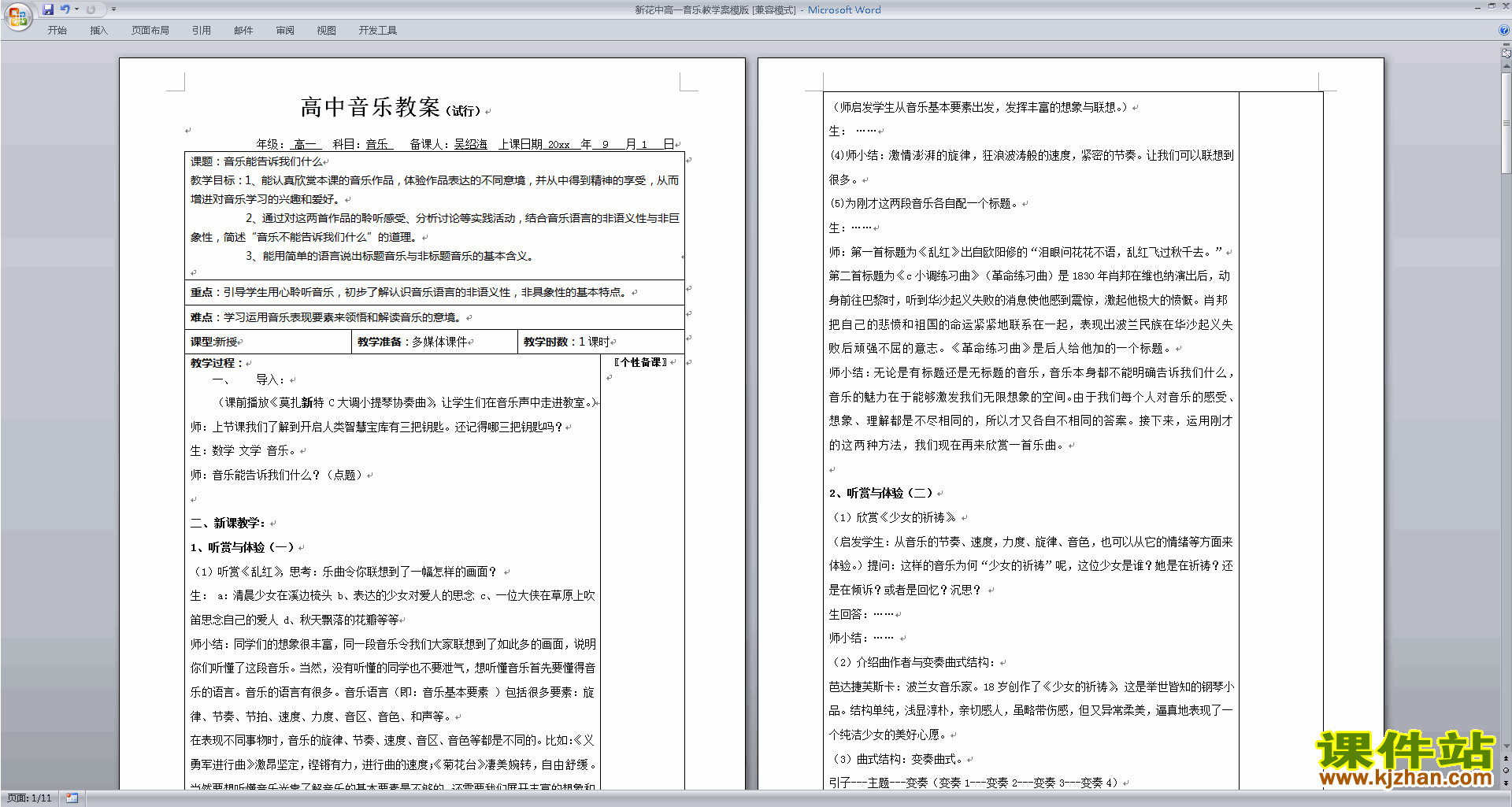Switch to the 视图 tab

pyautogui.click(x=327, y=31)
